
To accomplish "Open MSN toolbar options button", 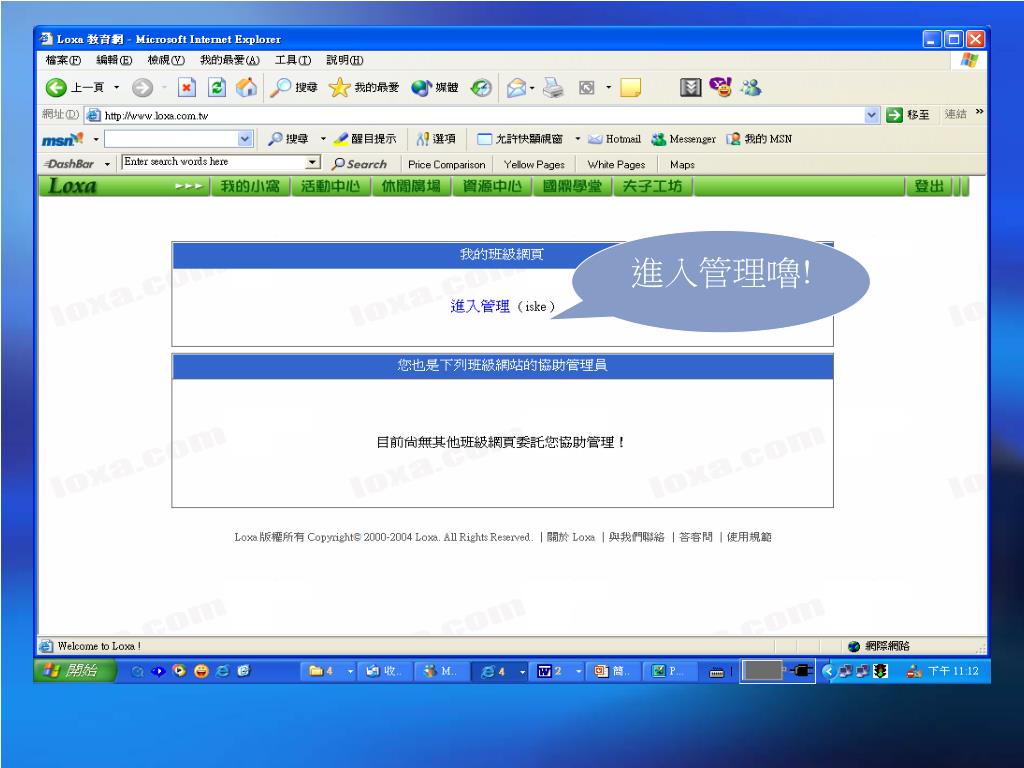I will [436, 139].
